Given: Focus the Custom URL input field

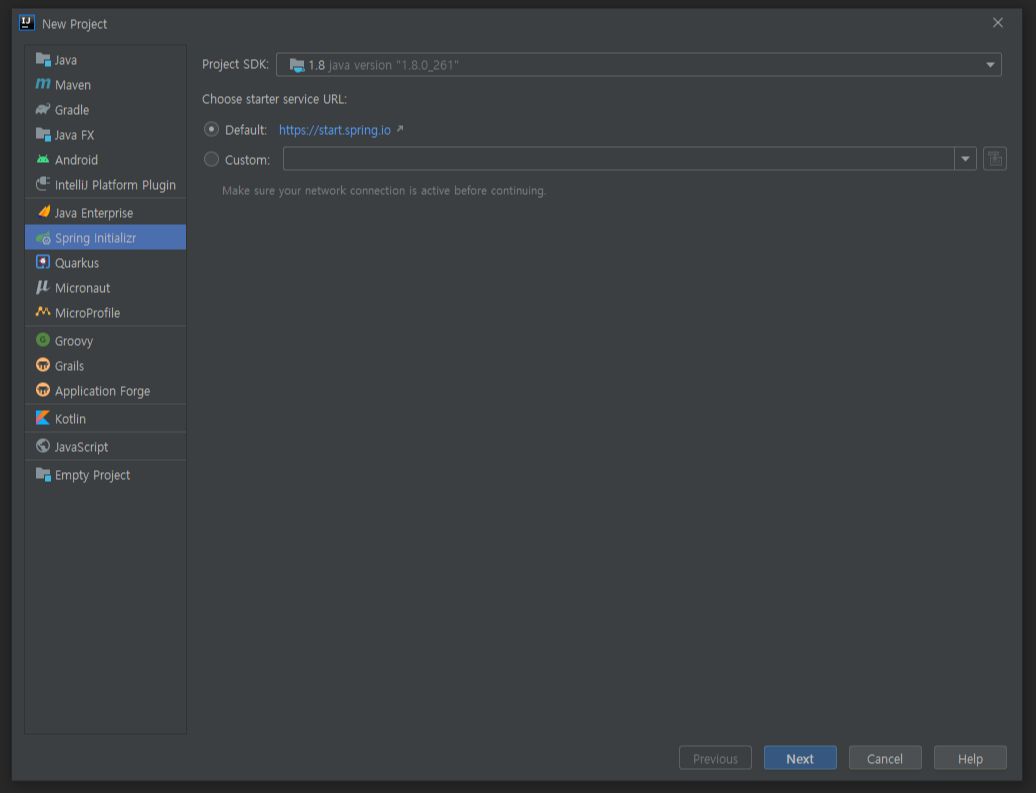Looking at the screenshot, I should point(618,159).
